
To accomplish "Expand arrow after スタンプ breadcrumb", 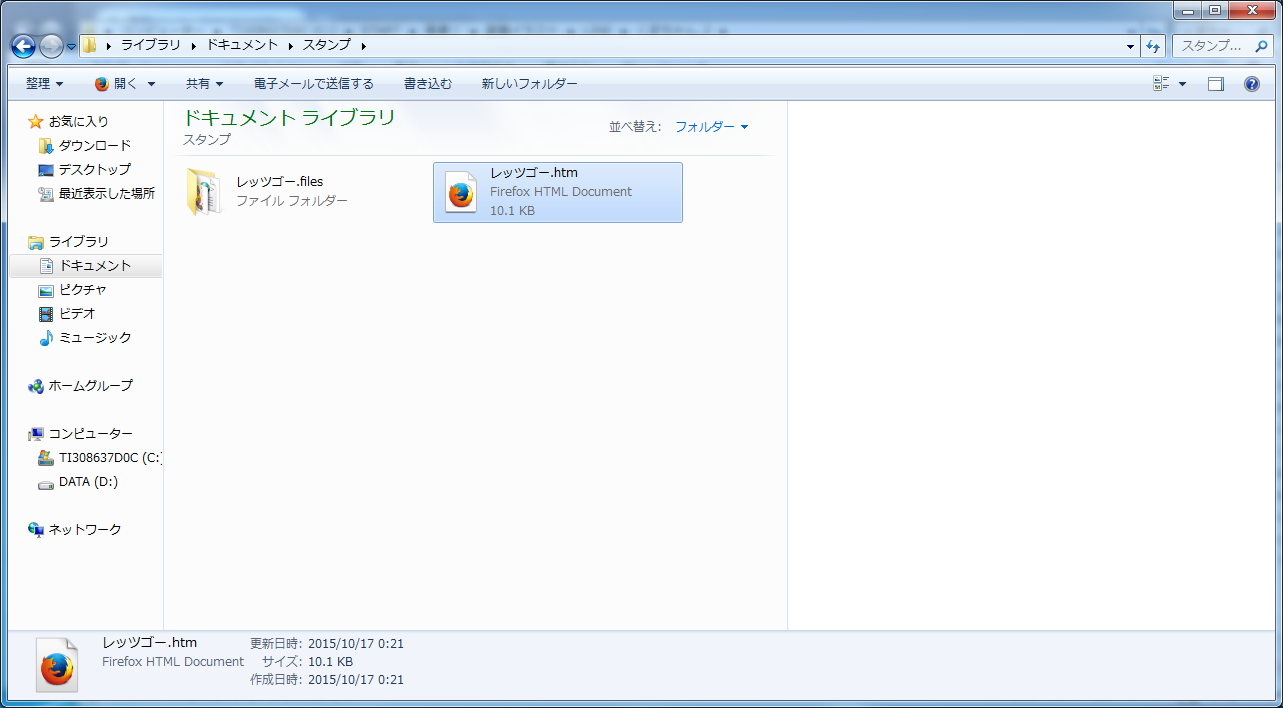I will [x=363, y=46].
